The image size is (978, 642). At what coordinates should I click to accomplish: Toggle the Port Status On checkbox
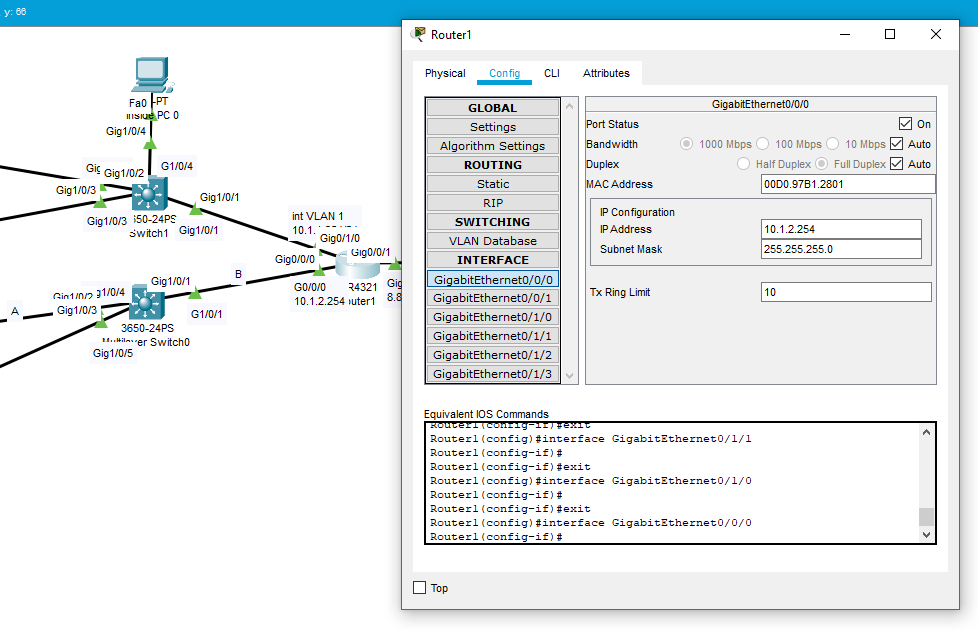tap(906, 124)
